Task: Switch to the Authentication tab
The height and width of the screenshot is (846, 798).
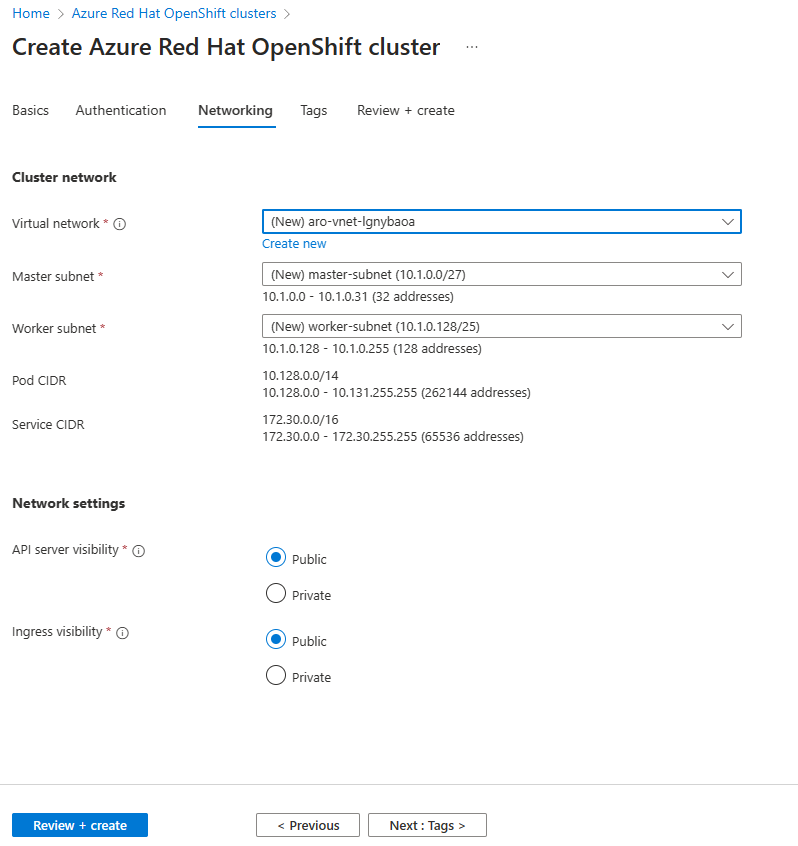Action: pos(121,110)
